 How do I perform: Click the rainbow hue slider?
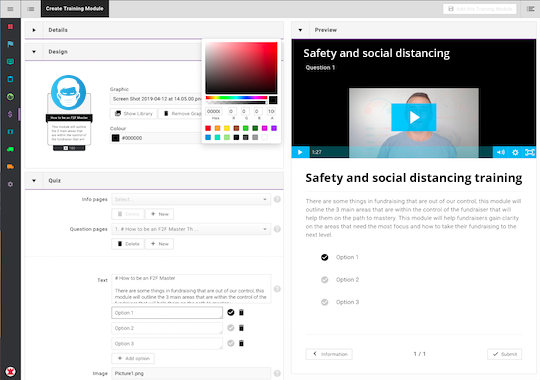pyautogui.click(x=236, y=98)
